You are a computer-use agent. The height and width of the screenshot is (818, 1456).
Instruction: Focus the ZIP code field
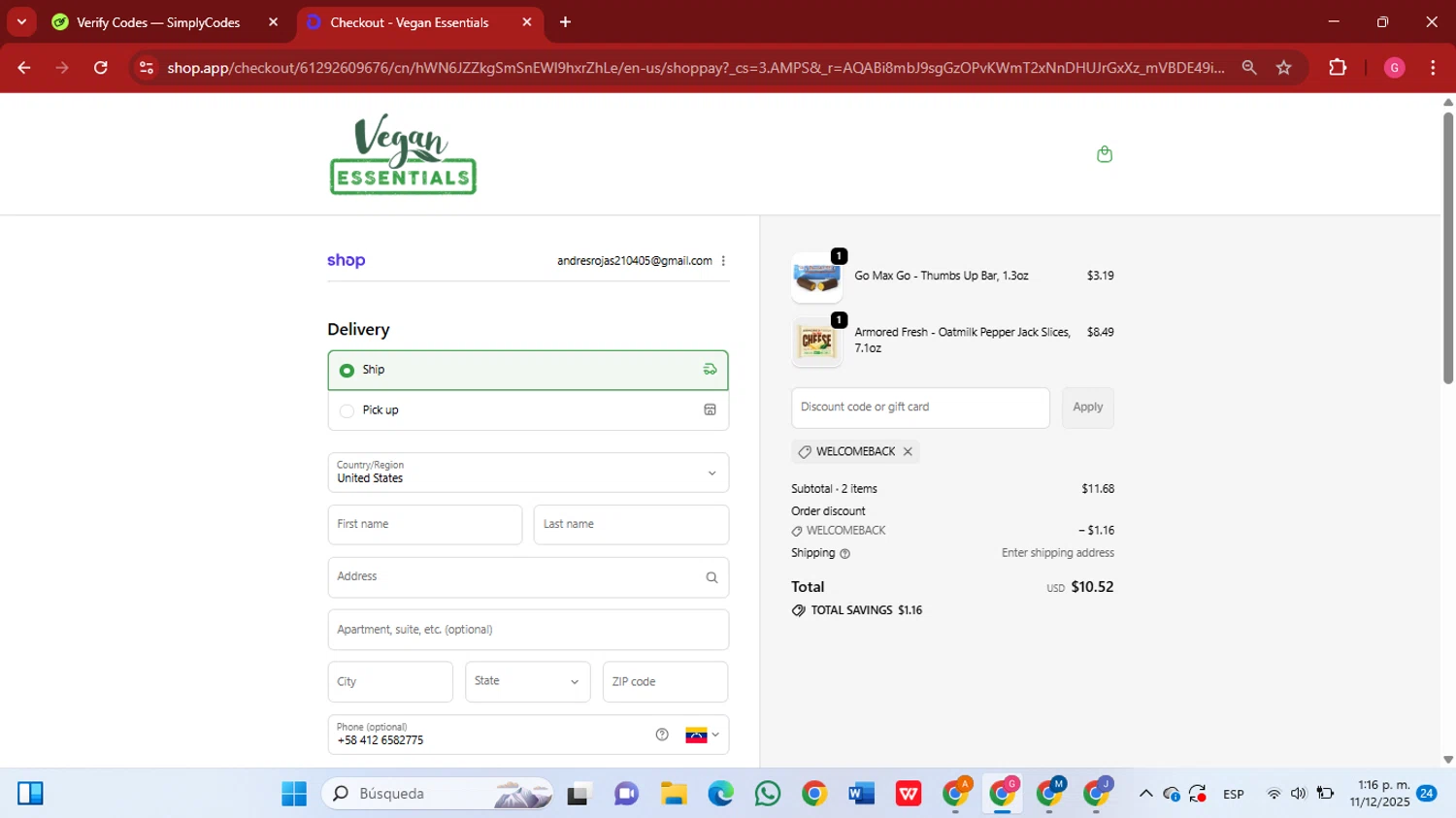click(665, 682)
